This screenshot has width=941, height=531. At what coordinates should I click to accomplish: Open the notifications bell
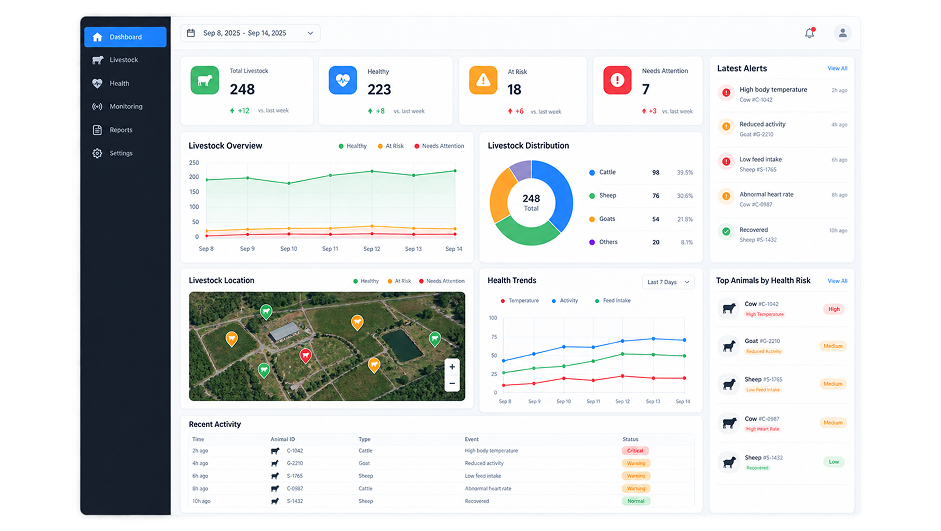pyautogui.click(x=810, y=33)
